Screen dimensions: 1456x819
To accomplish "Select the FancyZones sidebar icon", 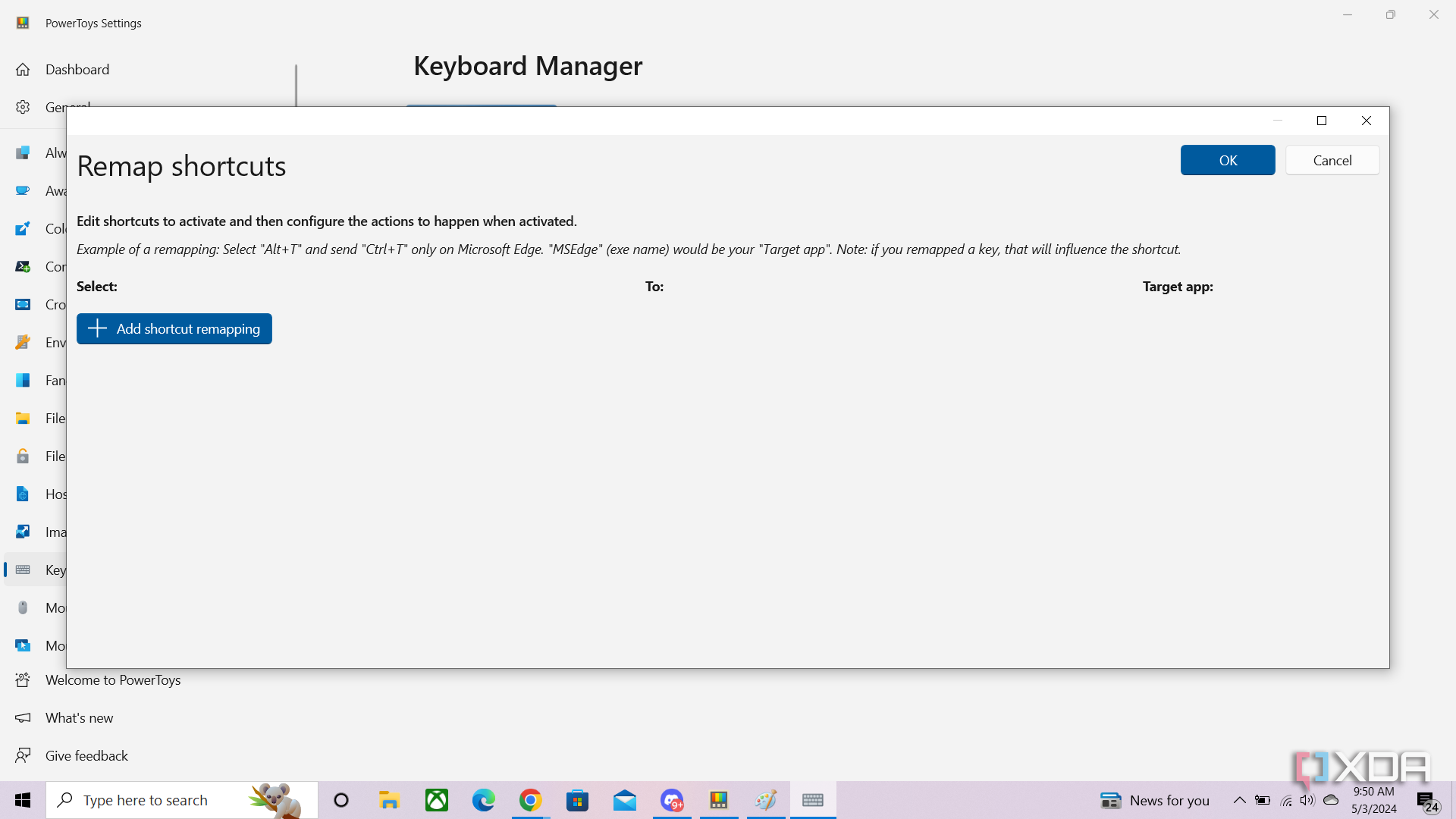I will 23,380.
